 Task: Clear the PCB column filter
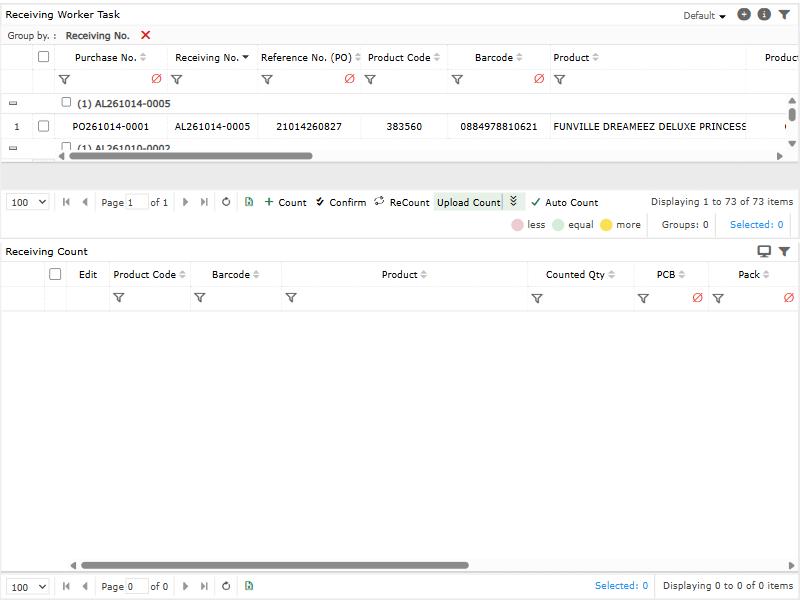(x=697, y=297)
